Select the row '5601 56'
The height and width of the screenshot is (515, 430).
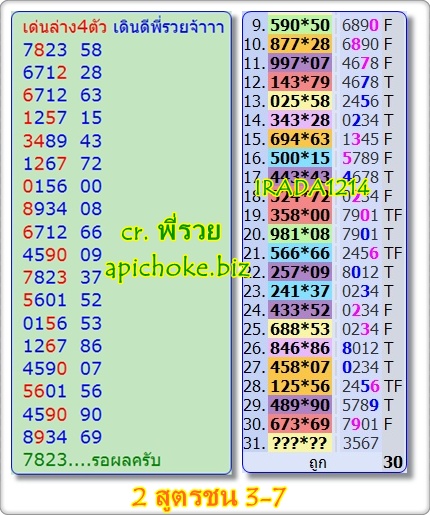coord(62,391)
